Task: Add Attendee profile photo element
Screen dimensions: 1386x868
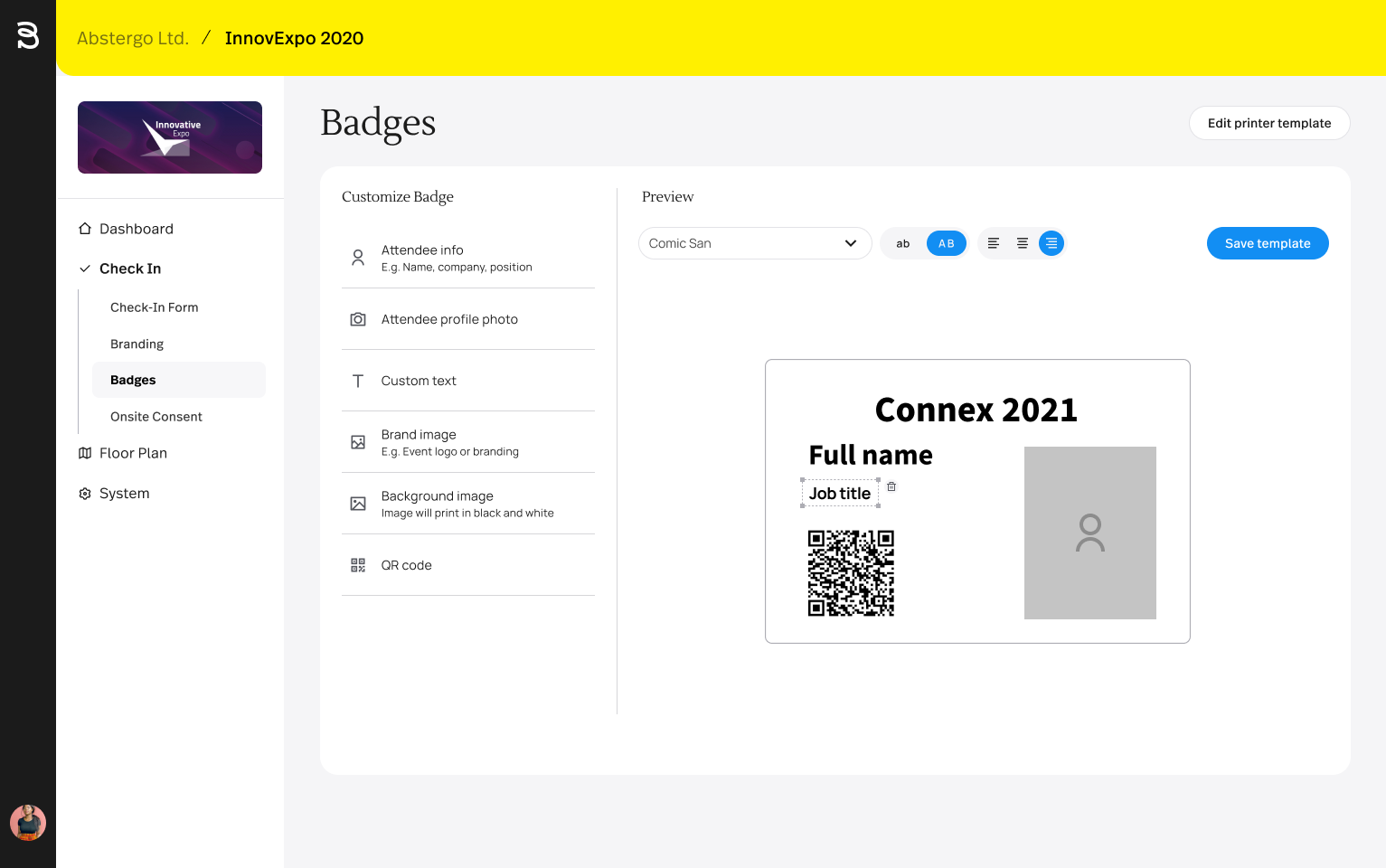Action: pos(468,319)
